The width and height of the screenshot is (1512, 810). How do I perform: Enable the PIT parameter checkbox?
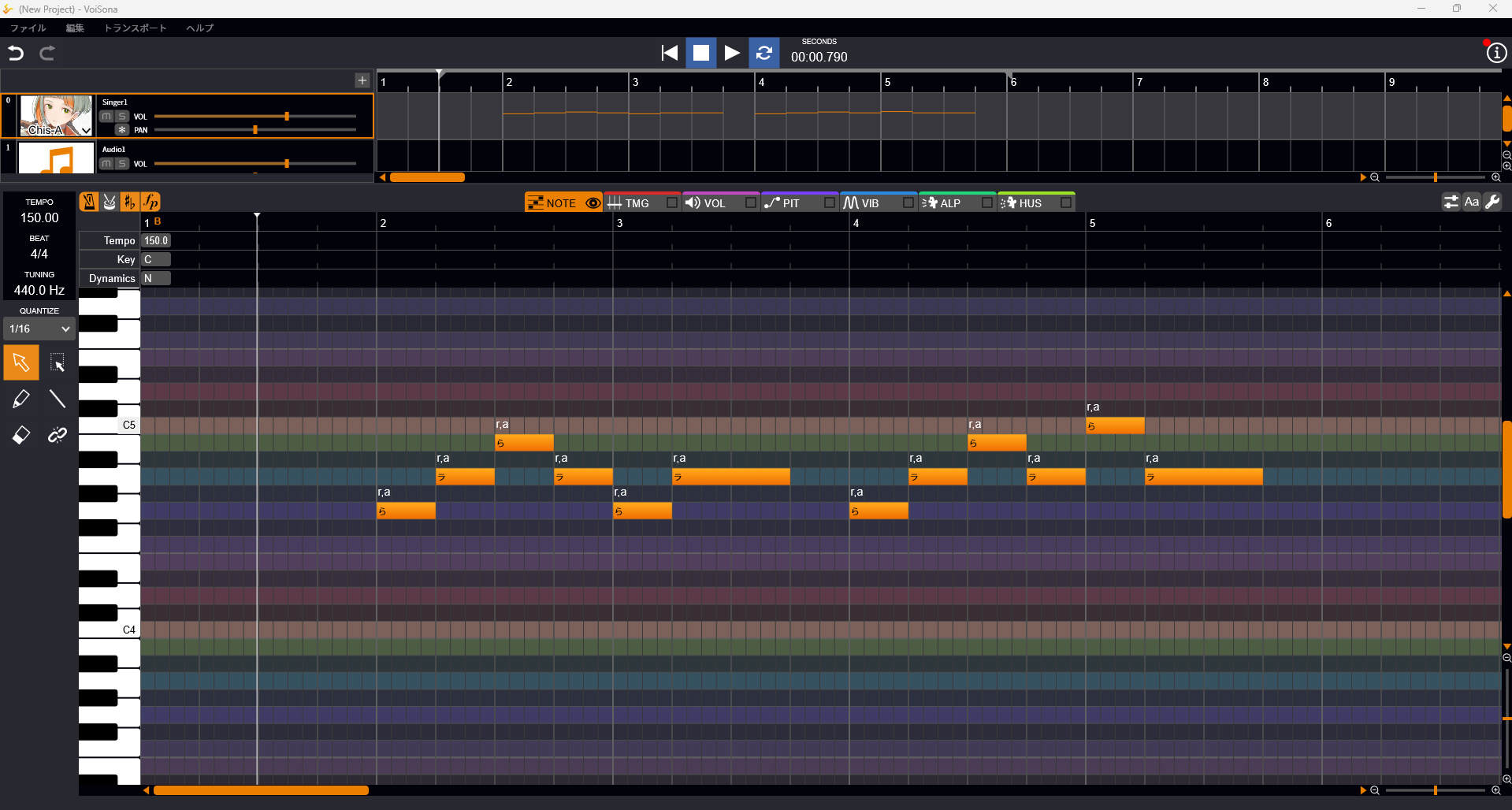829,203
